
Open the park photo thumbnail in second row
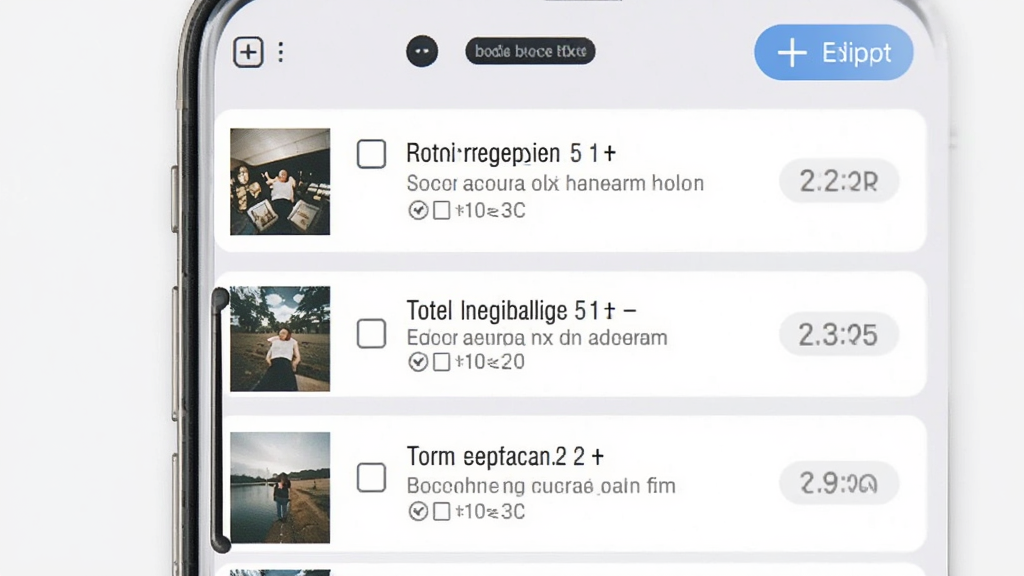280,339
